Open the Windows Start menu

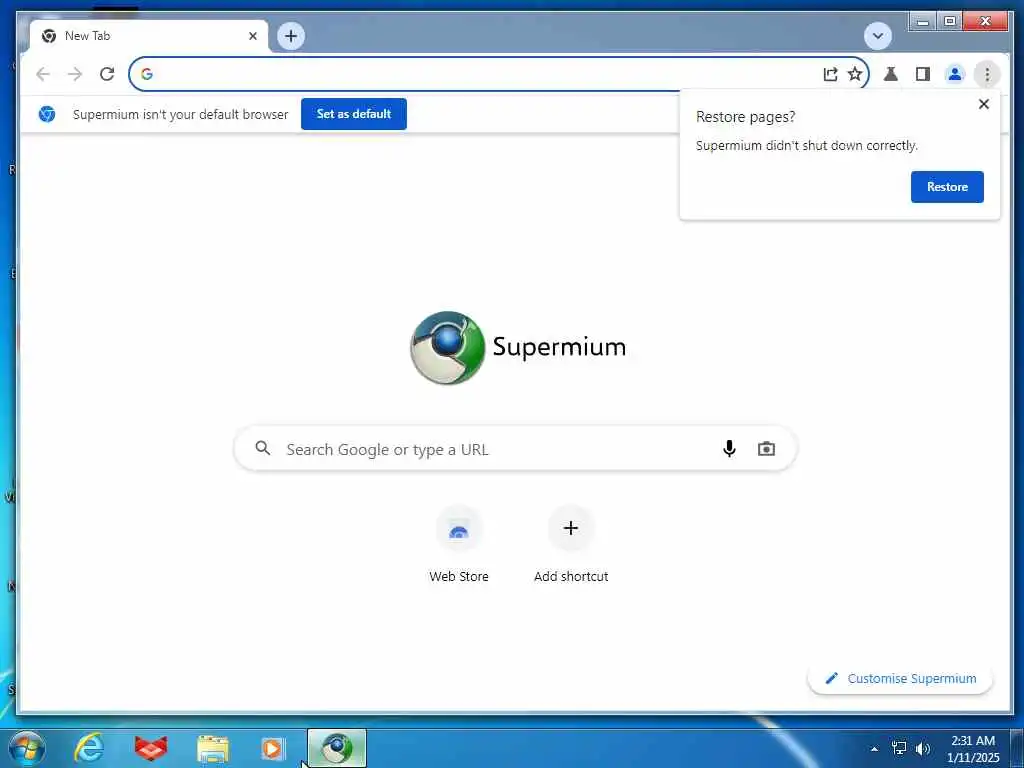point(27,748)
